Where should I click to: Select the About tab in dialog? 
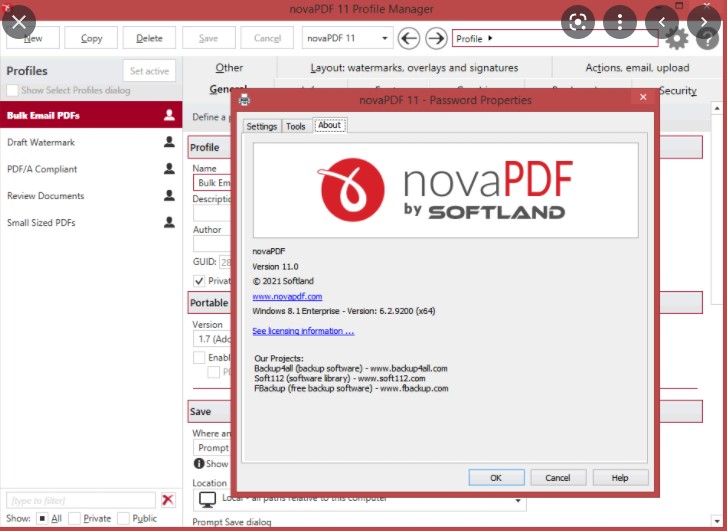330,125
